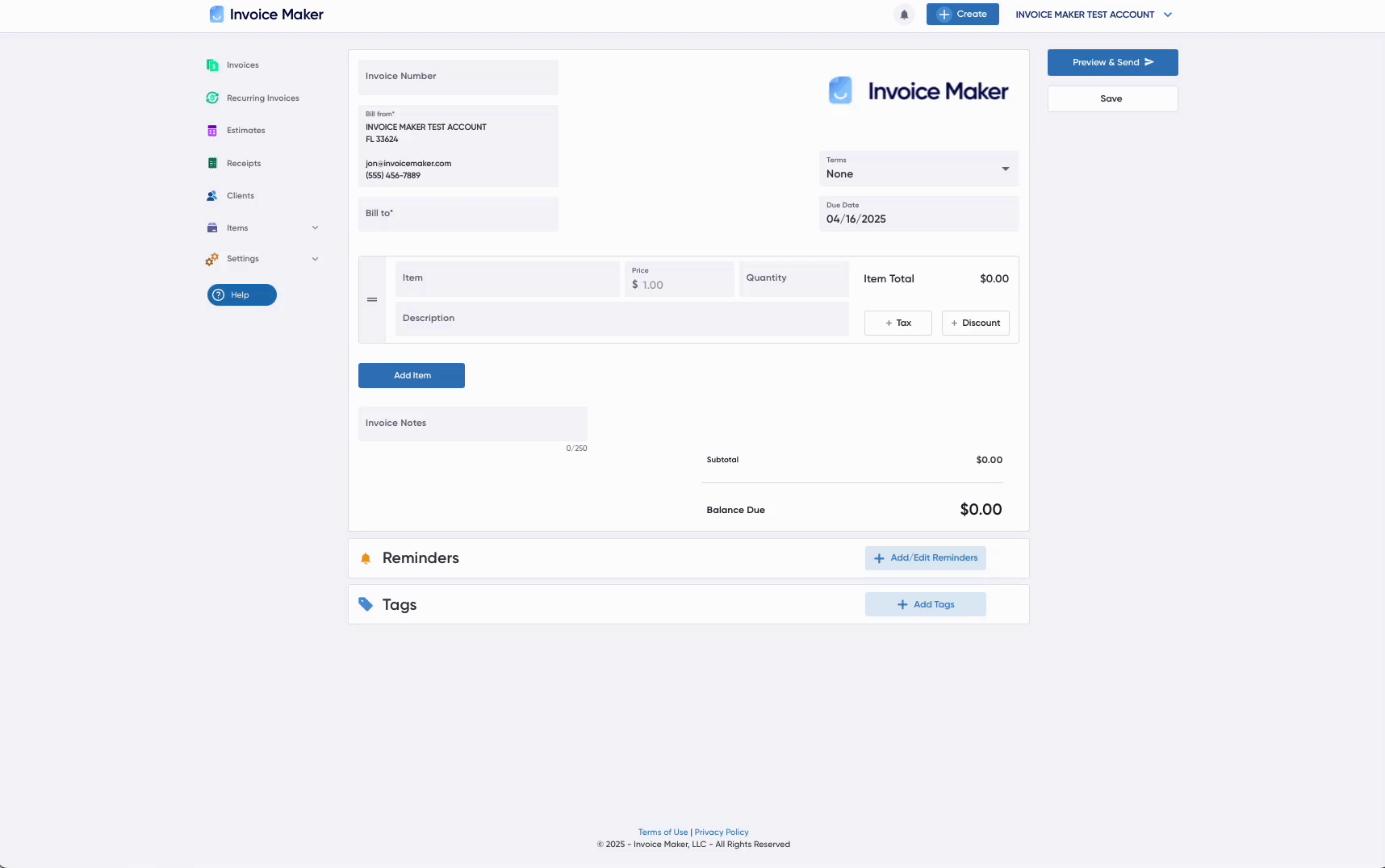Expand the Settings submenu chevron

(x=315, y=259)
